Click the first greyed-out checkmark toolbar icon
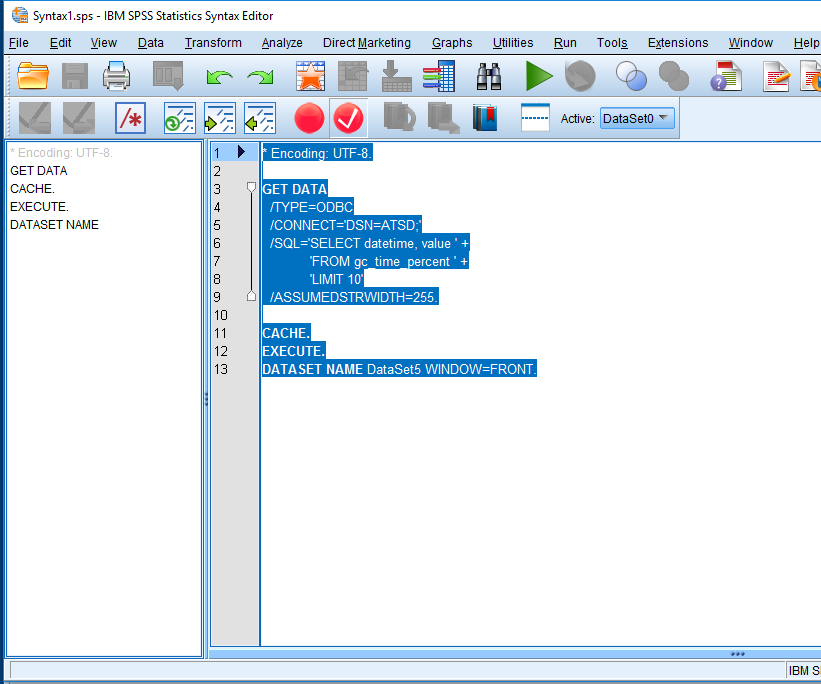The height and width of the screenshot is (684, 821). point(35,118)
